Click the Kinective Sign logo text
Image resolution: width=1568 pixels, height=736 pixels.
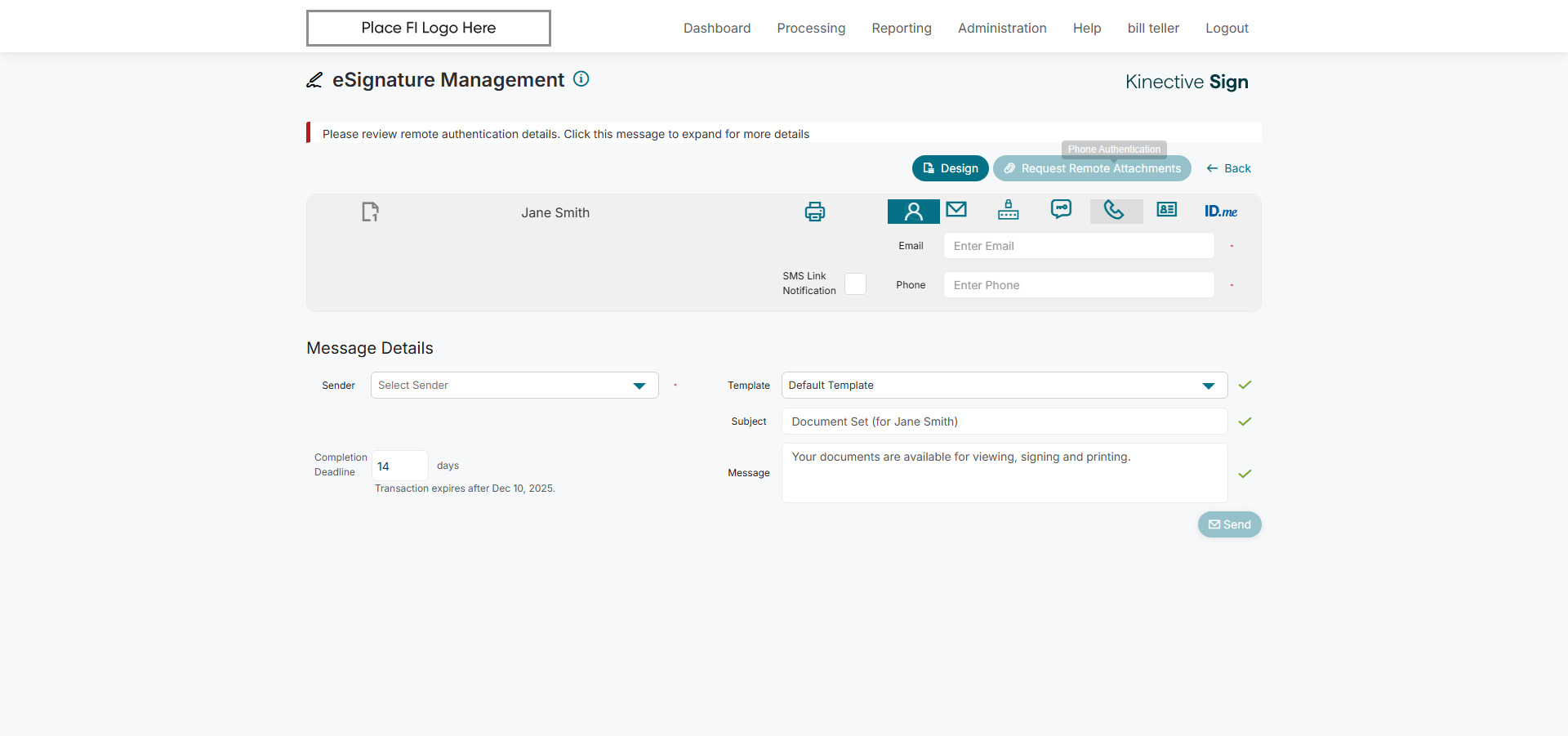[1187, 82]
